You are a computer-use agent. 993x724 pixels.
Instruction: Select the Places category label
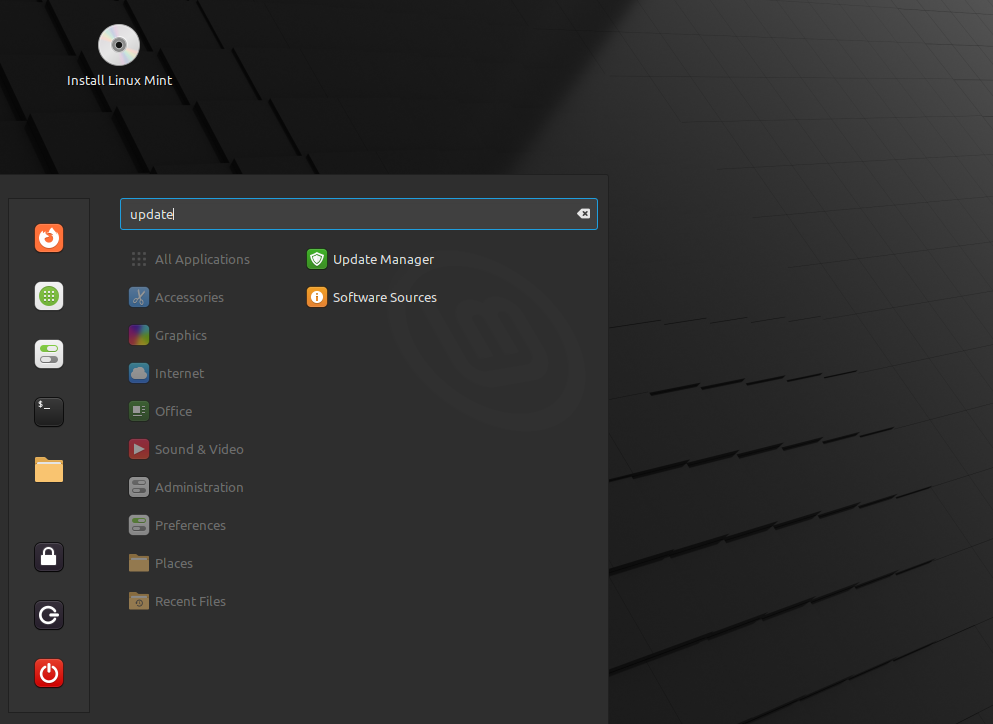(x=174, y=564)
